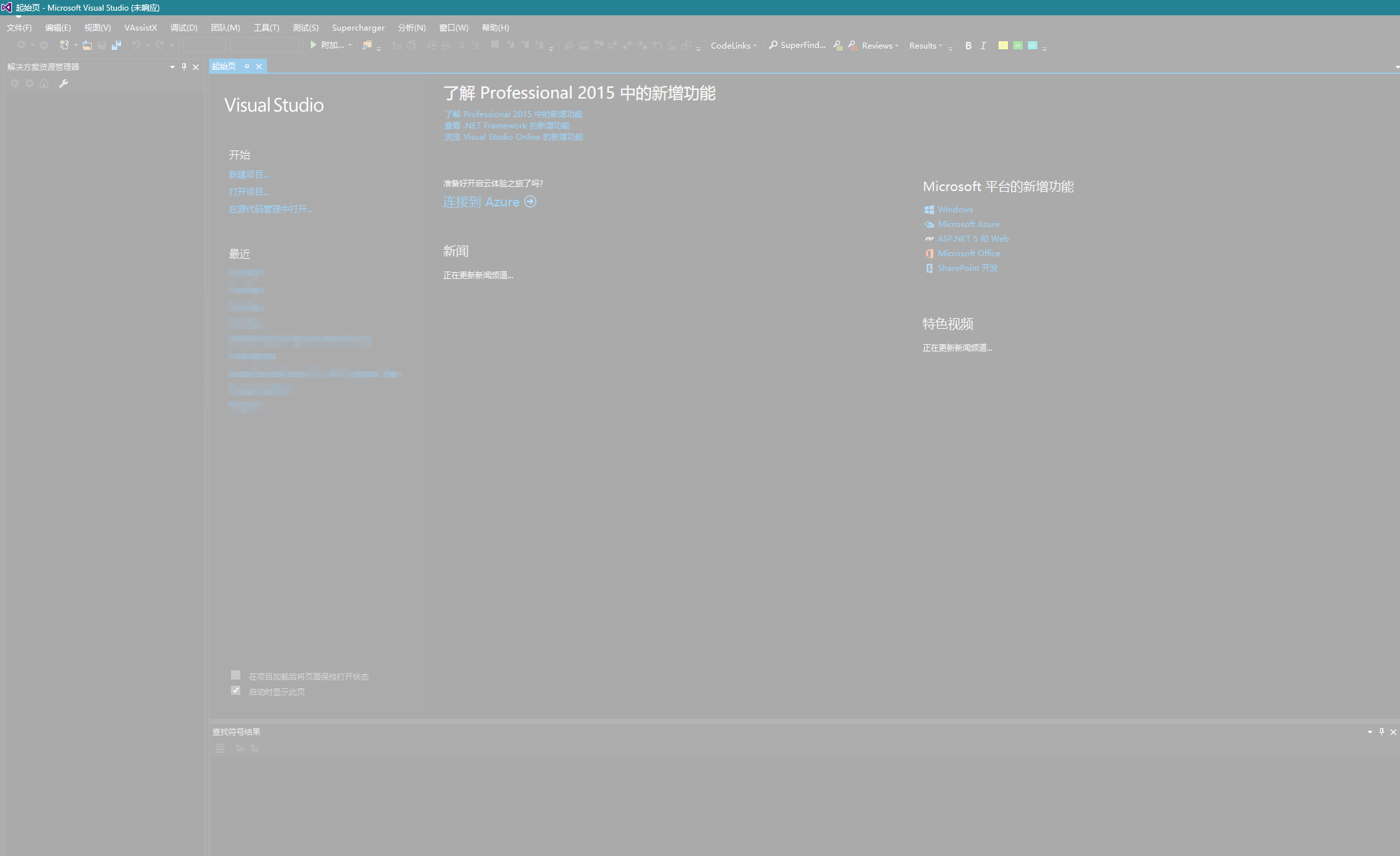This screenshot has height=856, width=1400.
Task: Select the yellow highlight color swatch
Action: pos(1003,45)
